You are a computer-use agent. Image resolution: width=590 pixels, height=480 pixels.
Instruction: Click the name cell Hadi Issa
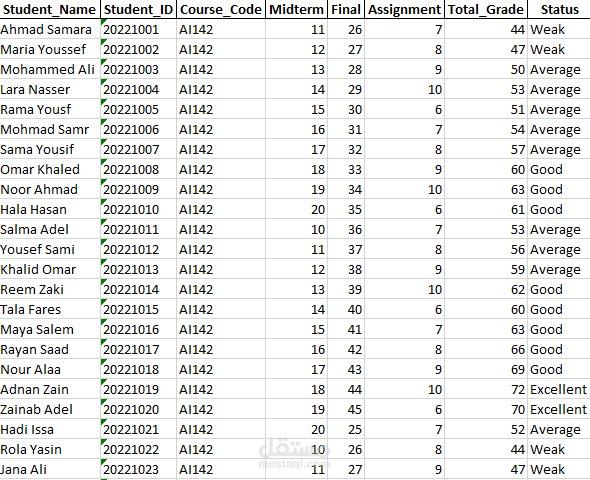click(x=50, y=429)
